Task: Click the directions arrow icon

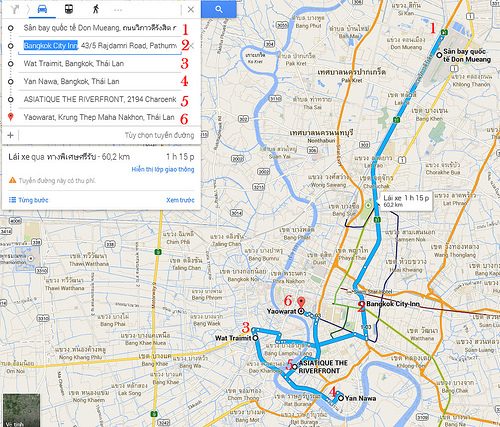Action: click(x=15, y=9)
